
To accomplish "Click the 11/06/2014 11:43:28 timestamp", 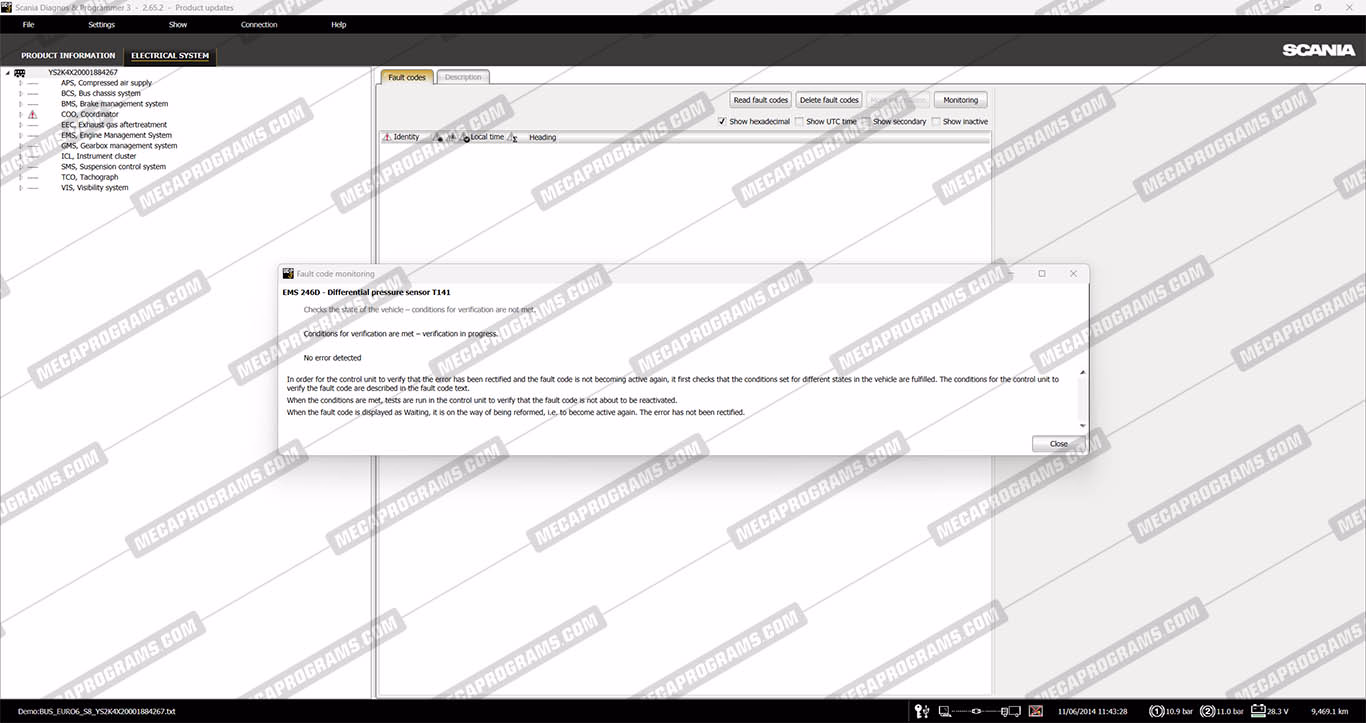I will [1092, 712].
